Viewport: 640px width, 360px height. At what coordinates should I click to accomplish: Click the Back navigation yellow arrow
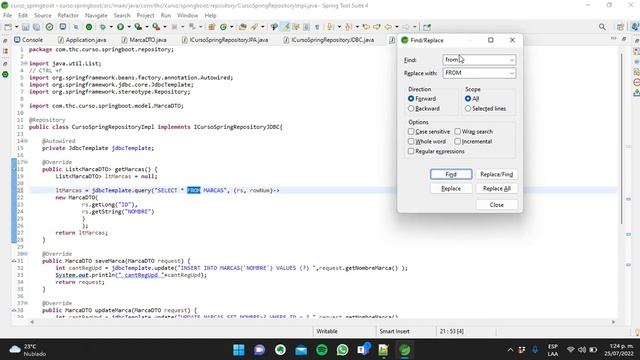388,27
